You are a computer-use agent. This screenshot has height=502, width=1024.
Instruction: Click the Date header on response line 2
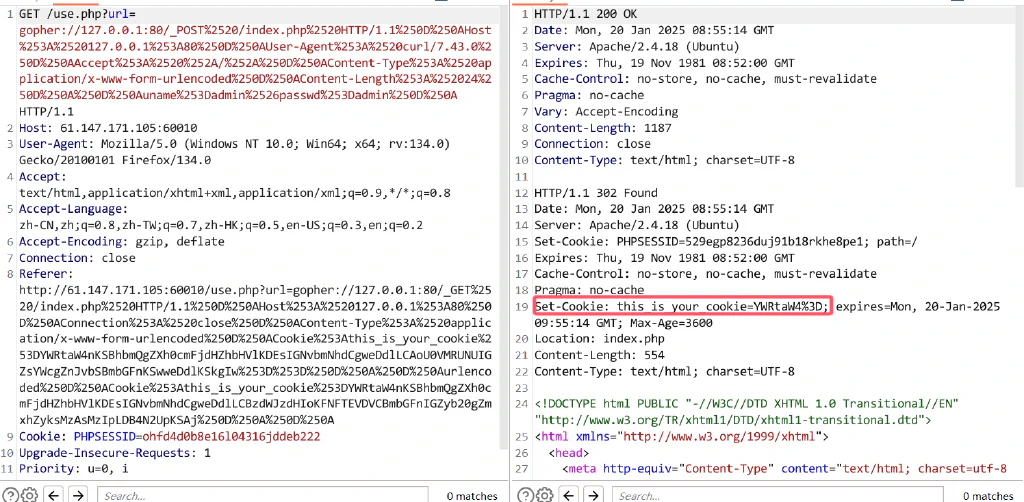click(x=654, y=31)
